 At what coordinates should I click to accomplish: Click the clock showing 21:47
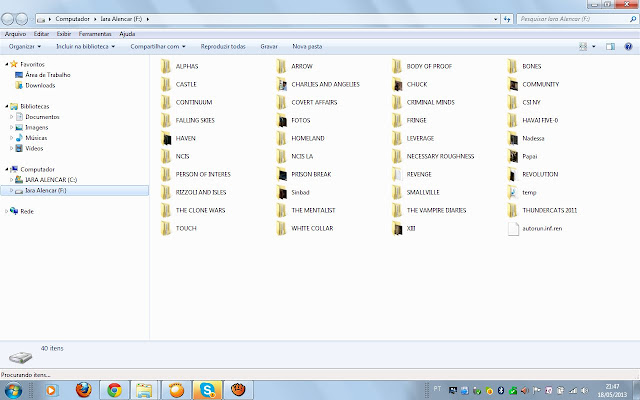tap(612, 391)
